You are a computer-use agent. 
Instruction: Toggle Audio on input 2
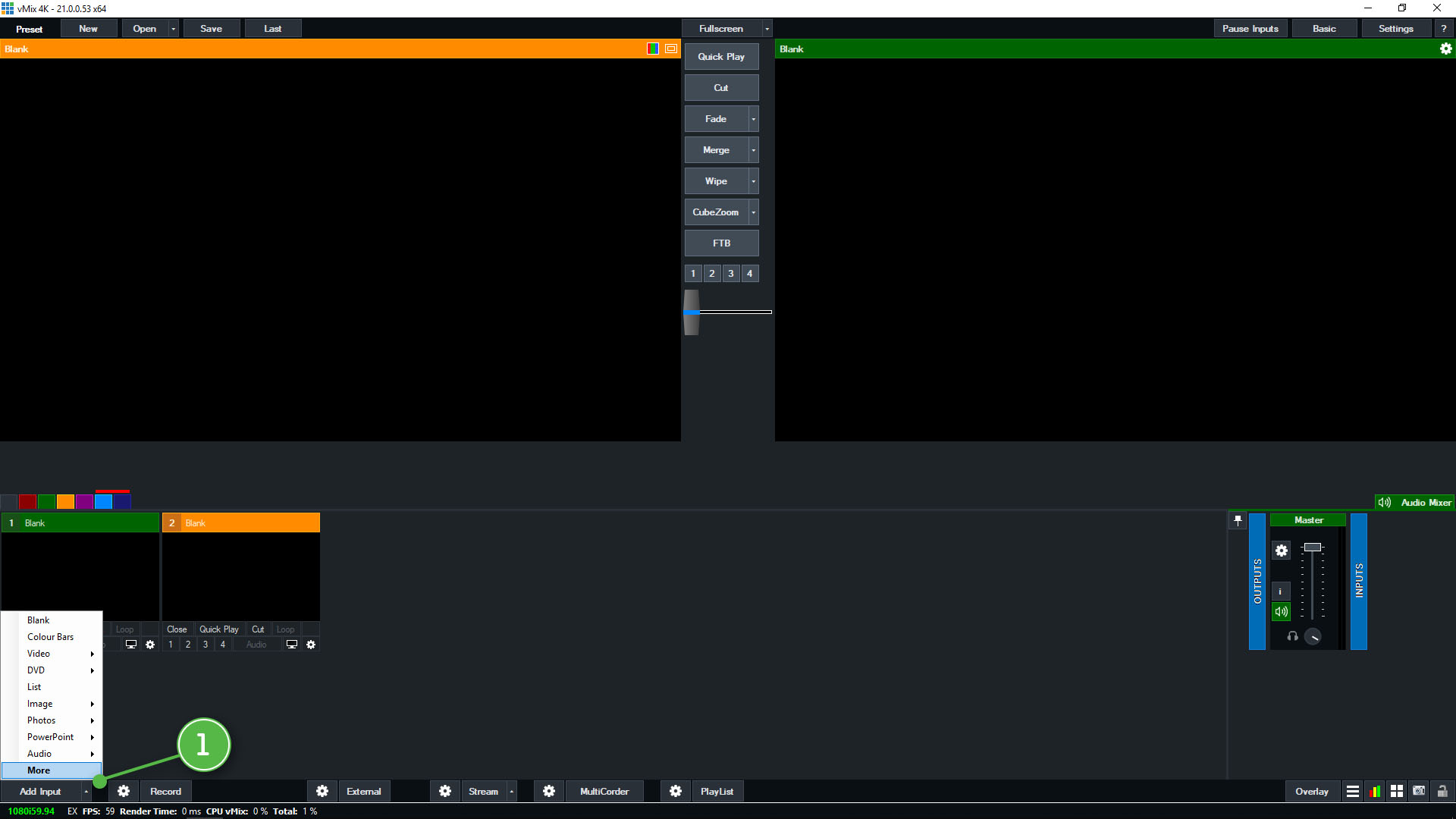256,645
